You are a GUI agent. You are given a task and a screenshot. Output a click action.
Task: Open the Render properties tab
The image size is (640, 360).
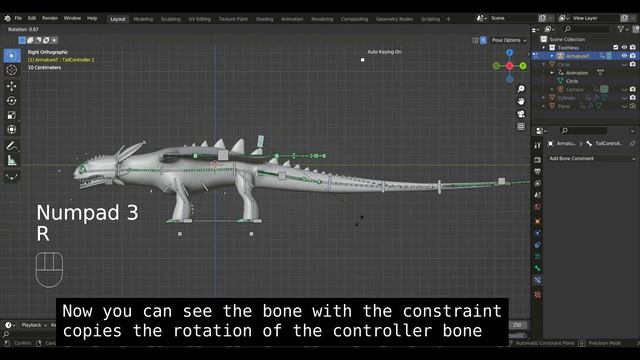point(538,160)
